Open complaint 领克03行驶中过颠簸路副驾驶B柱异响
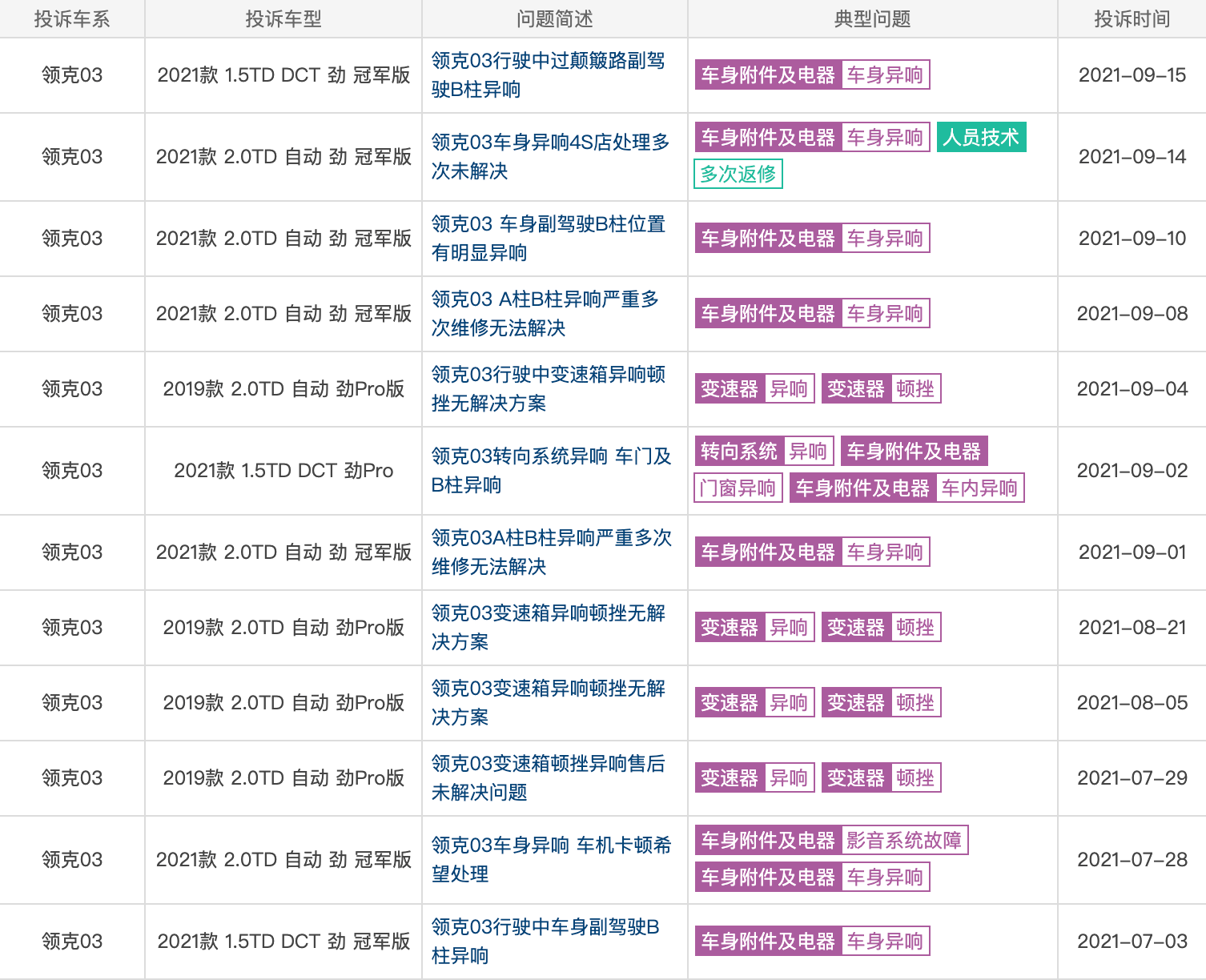The image size is (1206, 980). (553, 75)
